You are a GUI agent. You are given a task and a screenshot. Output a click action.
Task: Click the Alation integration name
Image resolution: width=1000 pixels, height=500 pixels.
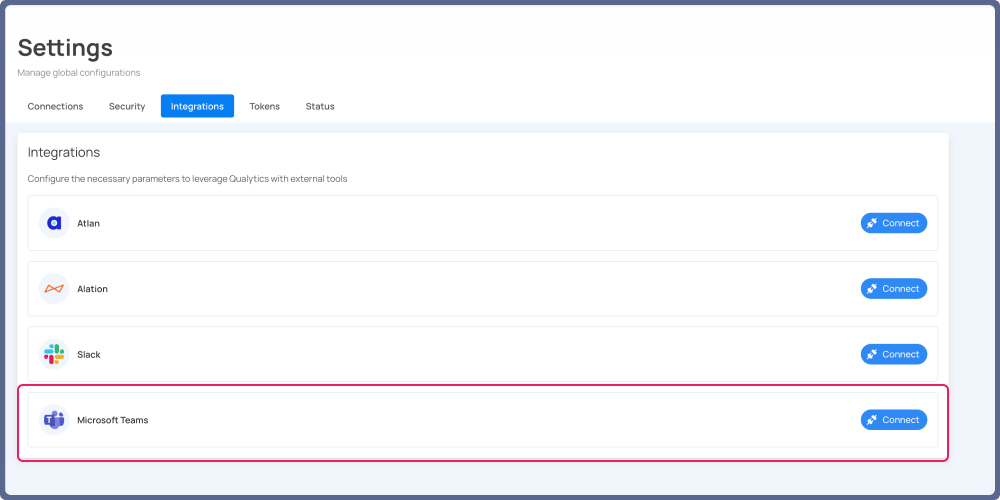92,289
